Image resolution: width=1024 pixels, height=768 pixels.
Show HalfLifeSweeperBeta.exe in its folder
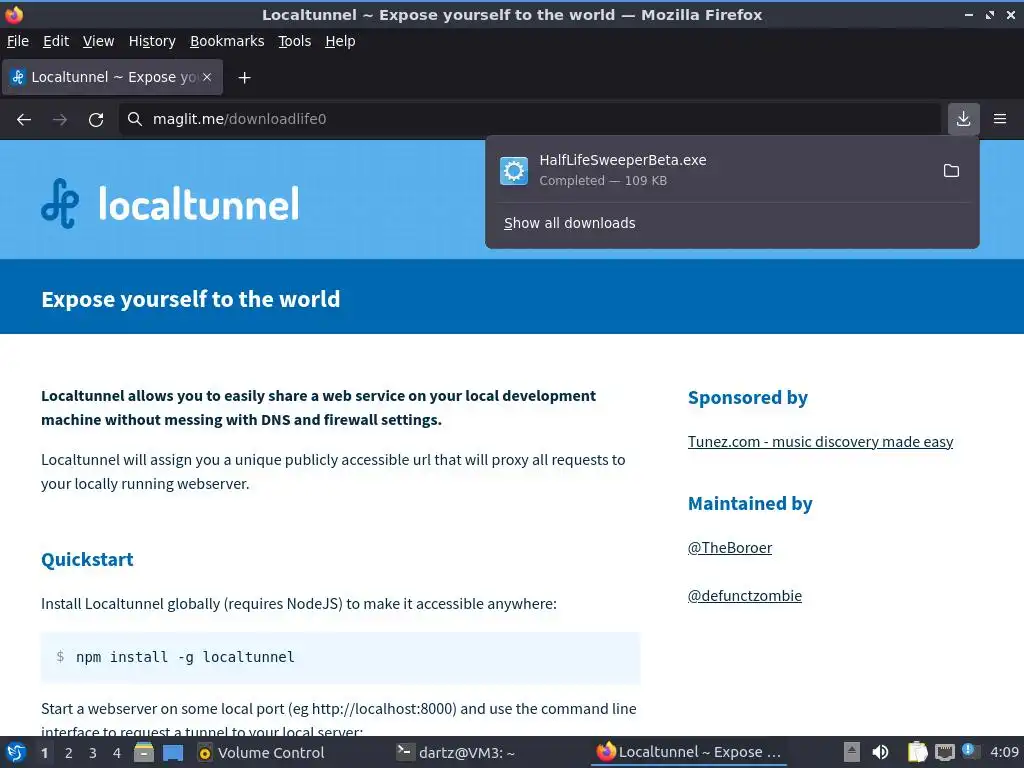click(952, 170)
